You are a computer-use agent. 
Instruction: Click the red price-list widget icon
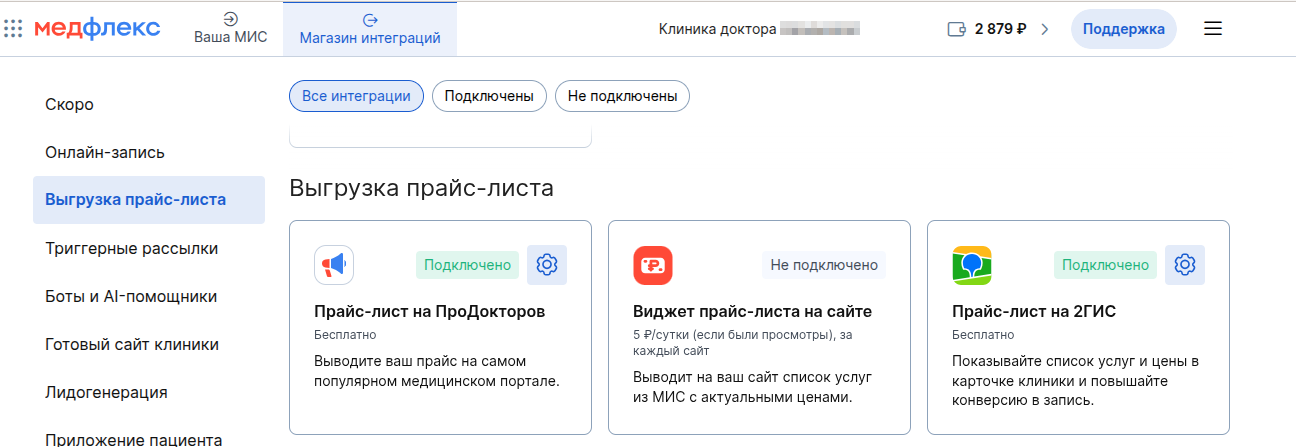653,265
